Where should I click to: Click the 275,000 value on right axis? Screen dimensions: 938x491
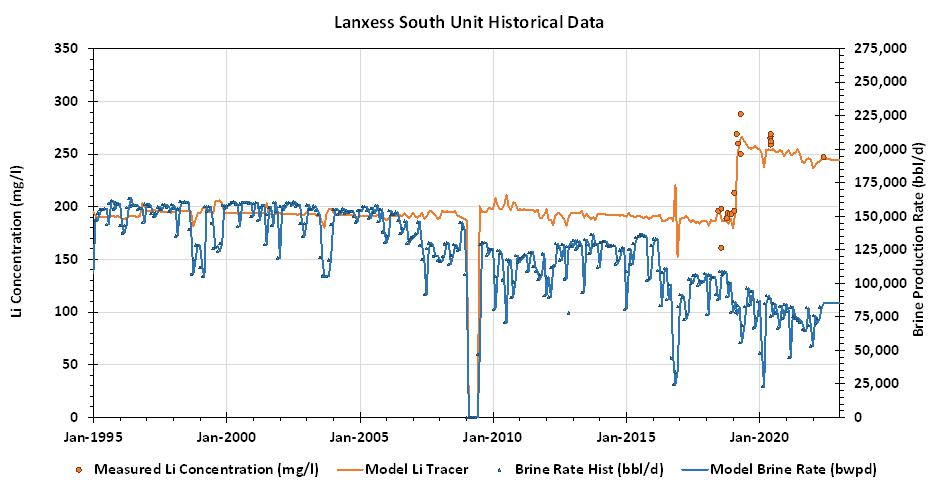coord(877,48)
